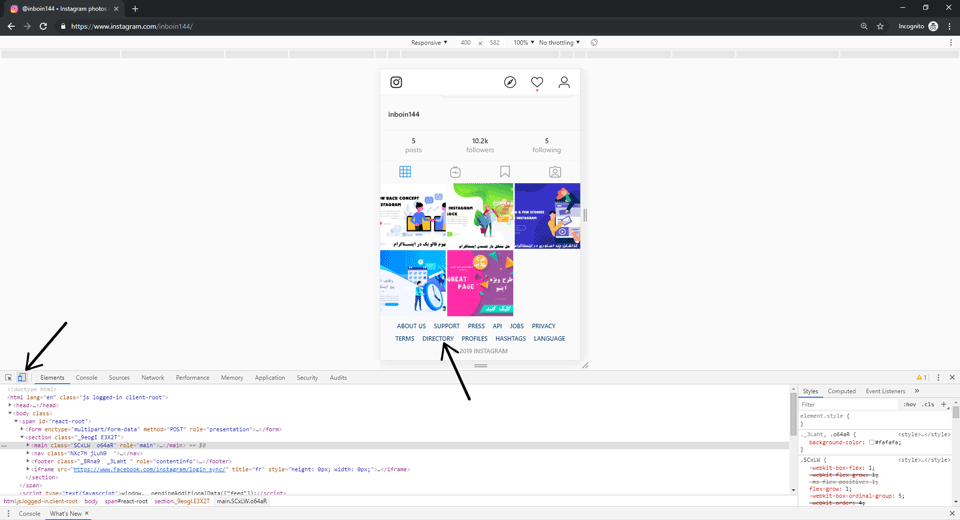This screenshot has width=960, height=520.
Task: Open the Saved bookmark icon
Action: (x=505, y=171)
